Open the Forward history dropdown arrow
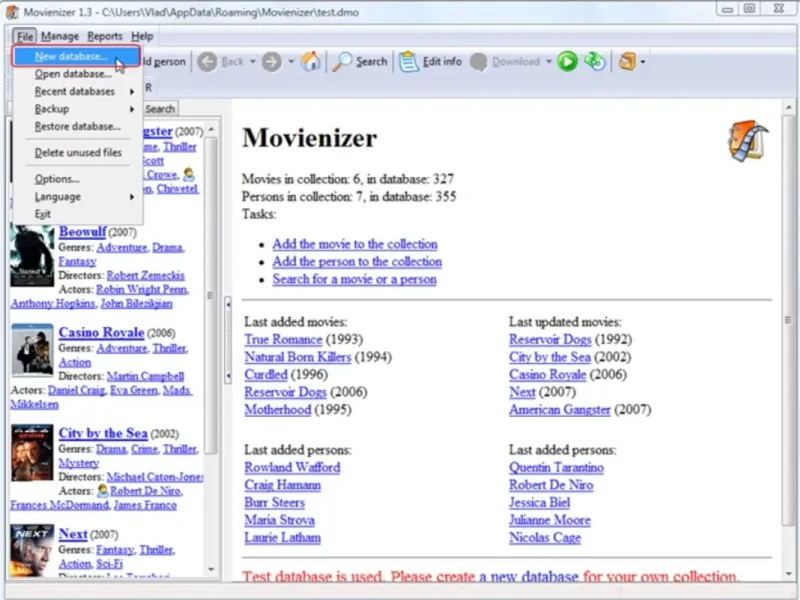 (x=291, y=62)
